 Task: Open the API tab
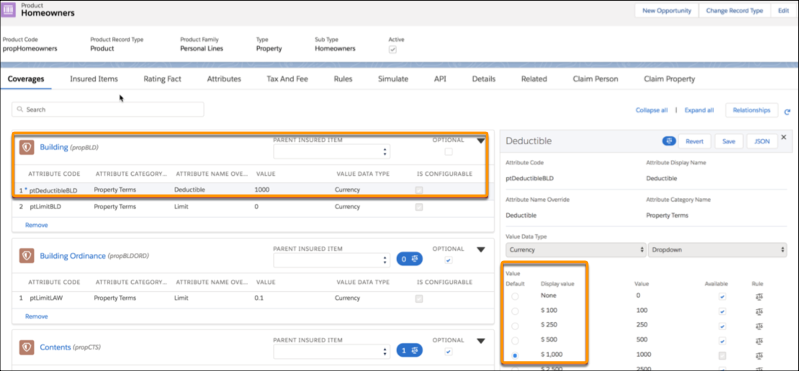[440, 79]
